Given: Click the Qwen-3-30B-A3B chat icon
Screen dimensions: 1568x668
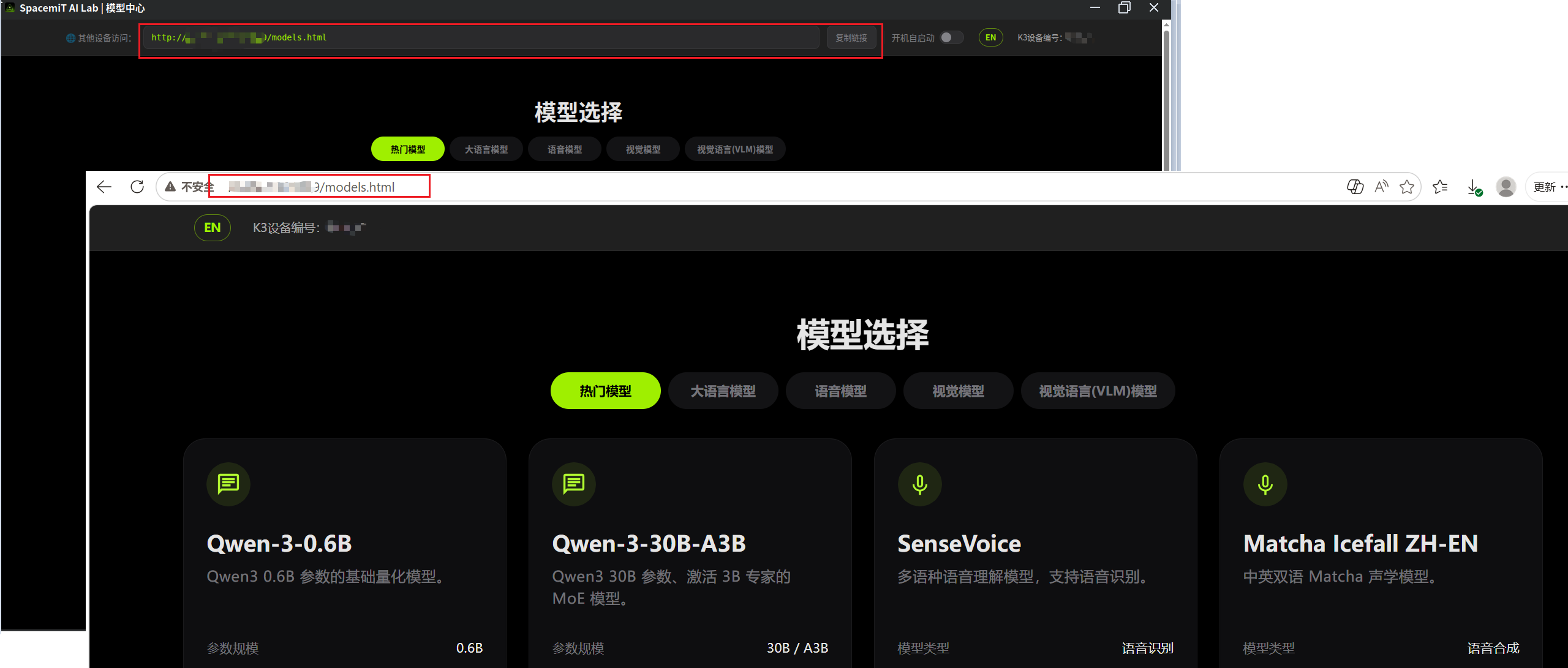Looking at the screenshot, I should click(574, 484).
